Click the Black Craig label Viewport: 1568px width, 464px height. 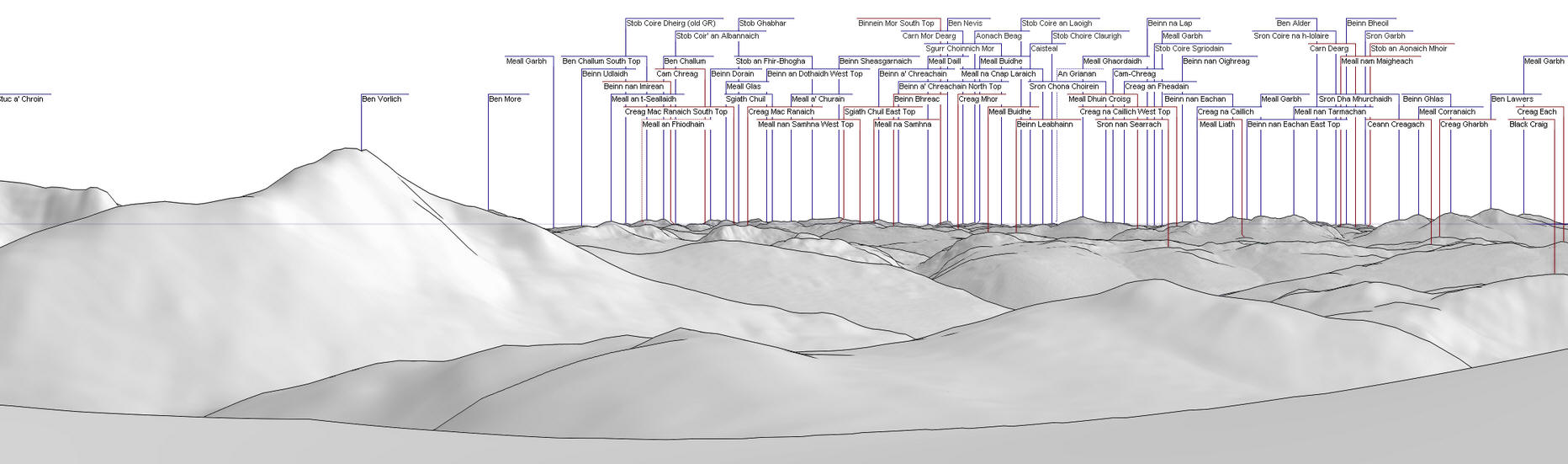(1528, 125)
